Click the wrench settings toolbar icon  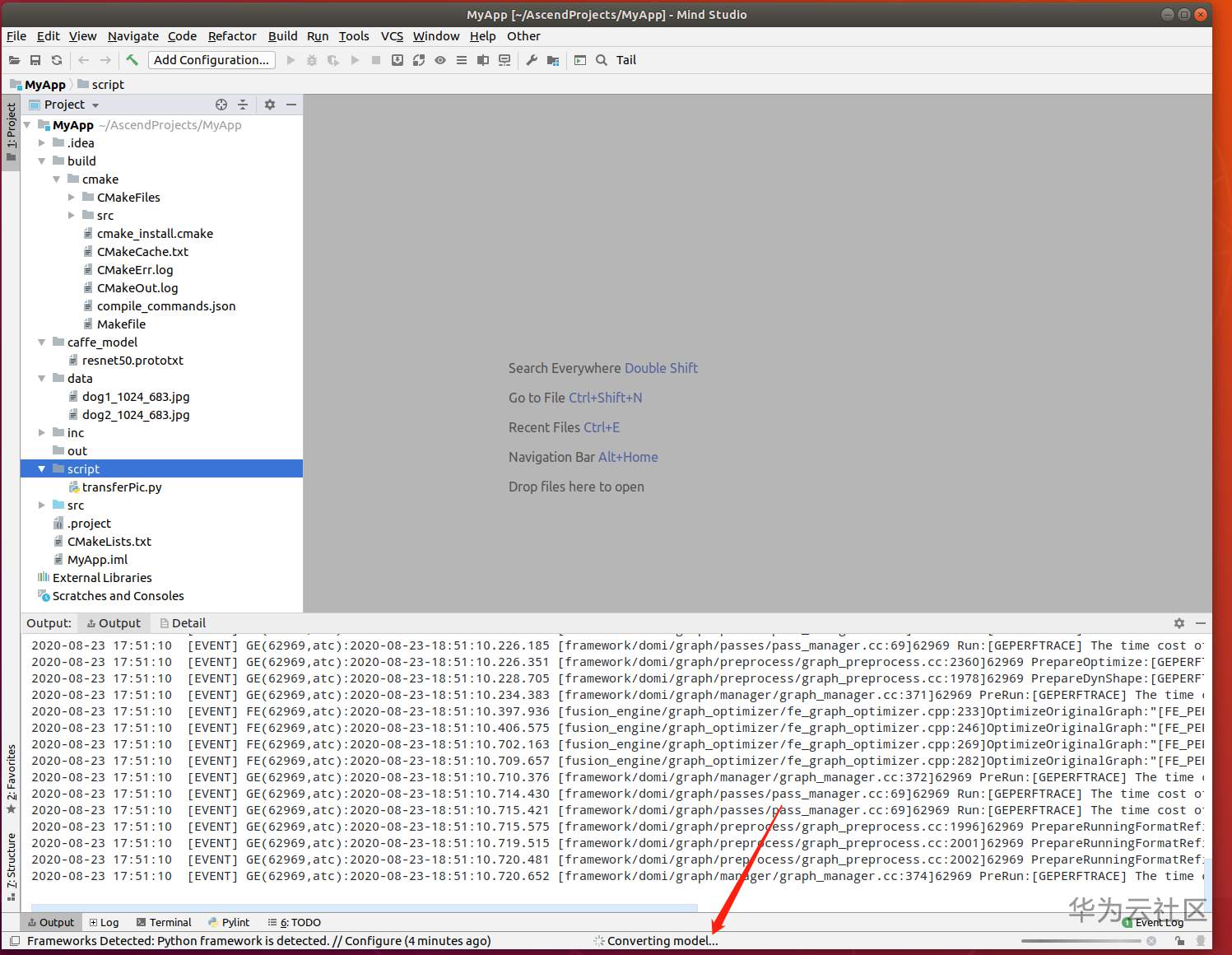pos(532,60)
